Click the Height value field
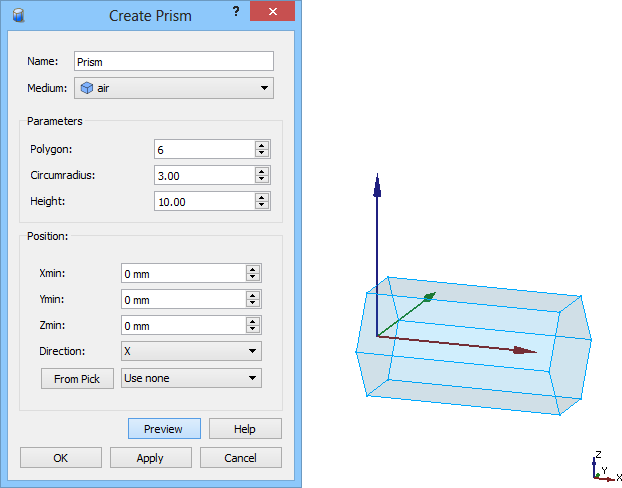 pos(204,202)
